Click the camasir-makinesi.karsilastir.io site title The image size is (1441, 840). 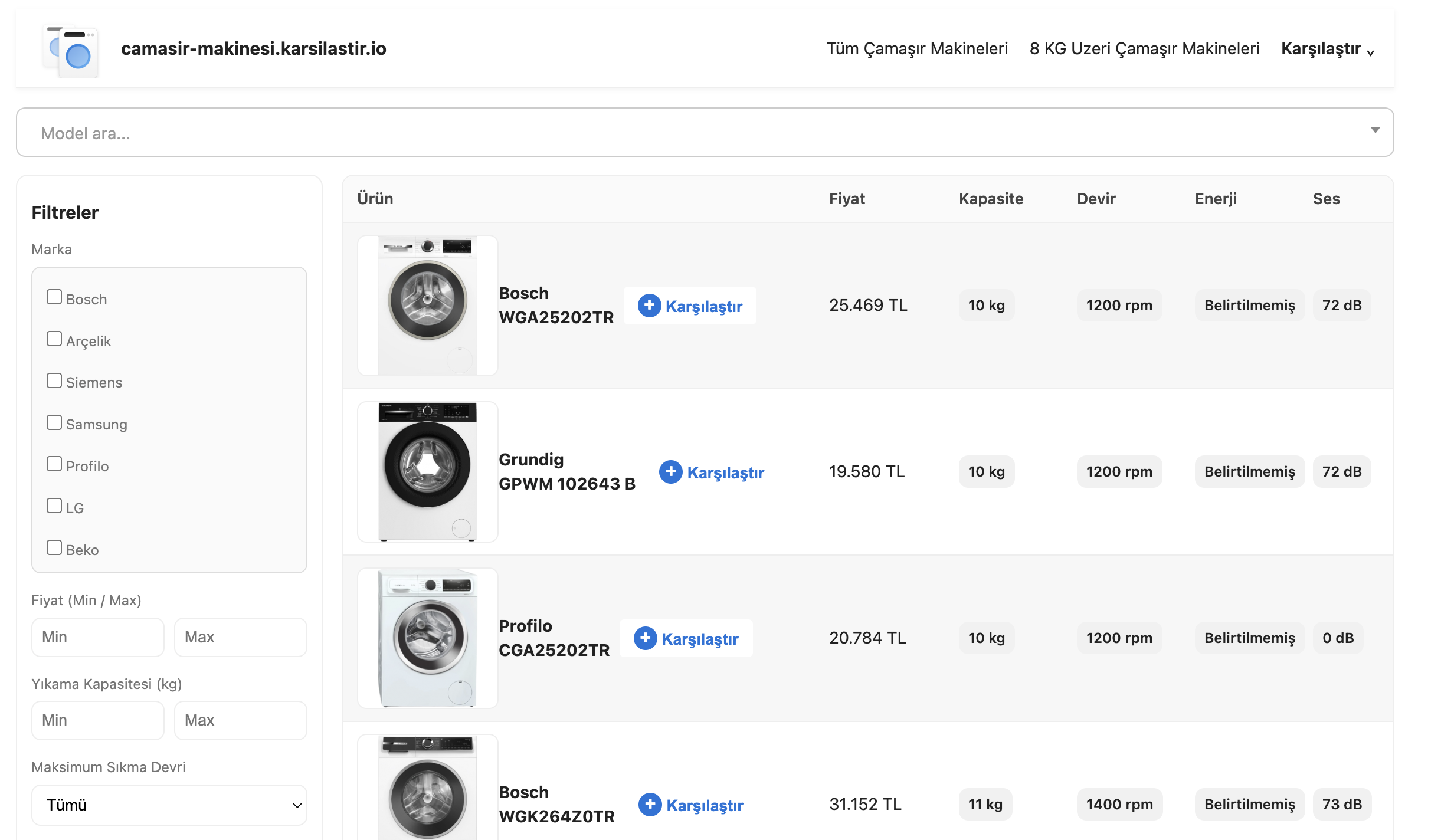tap(253, 49)
